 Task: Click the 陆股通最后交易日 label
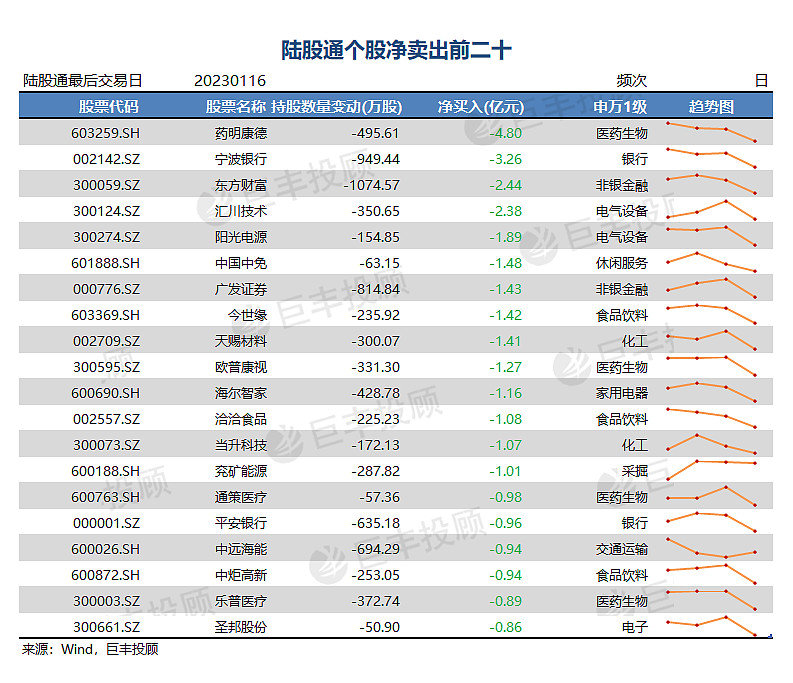[82, 80]
